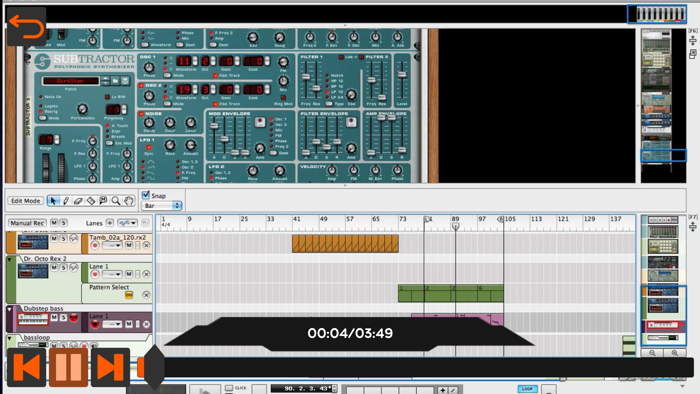This screenshot has height=394, width=700.
Task: Select the Hand tool
Action: (129, 201)
